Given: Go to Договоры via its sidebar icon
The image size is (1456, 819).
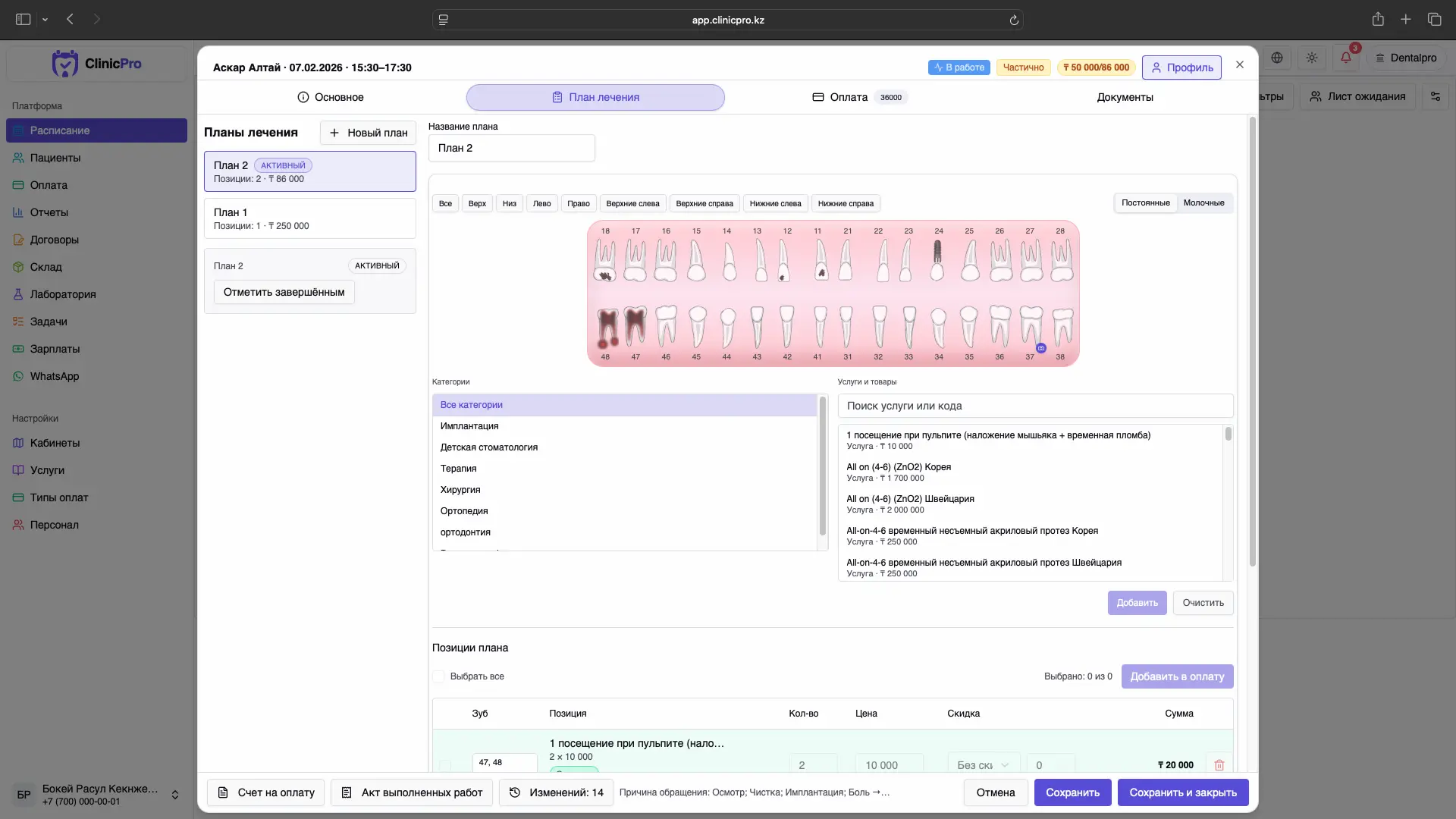Looking at the screenshot, I should (18, 240).
